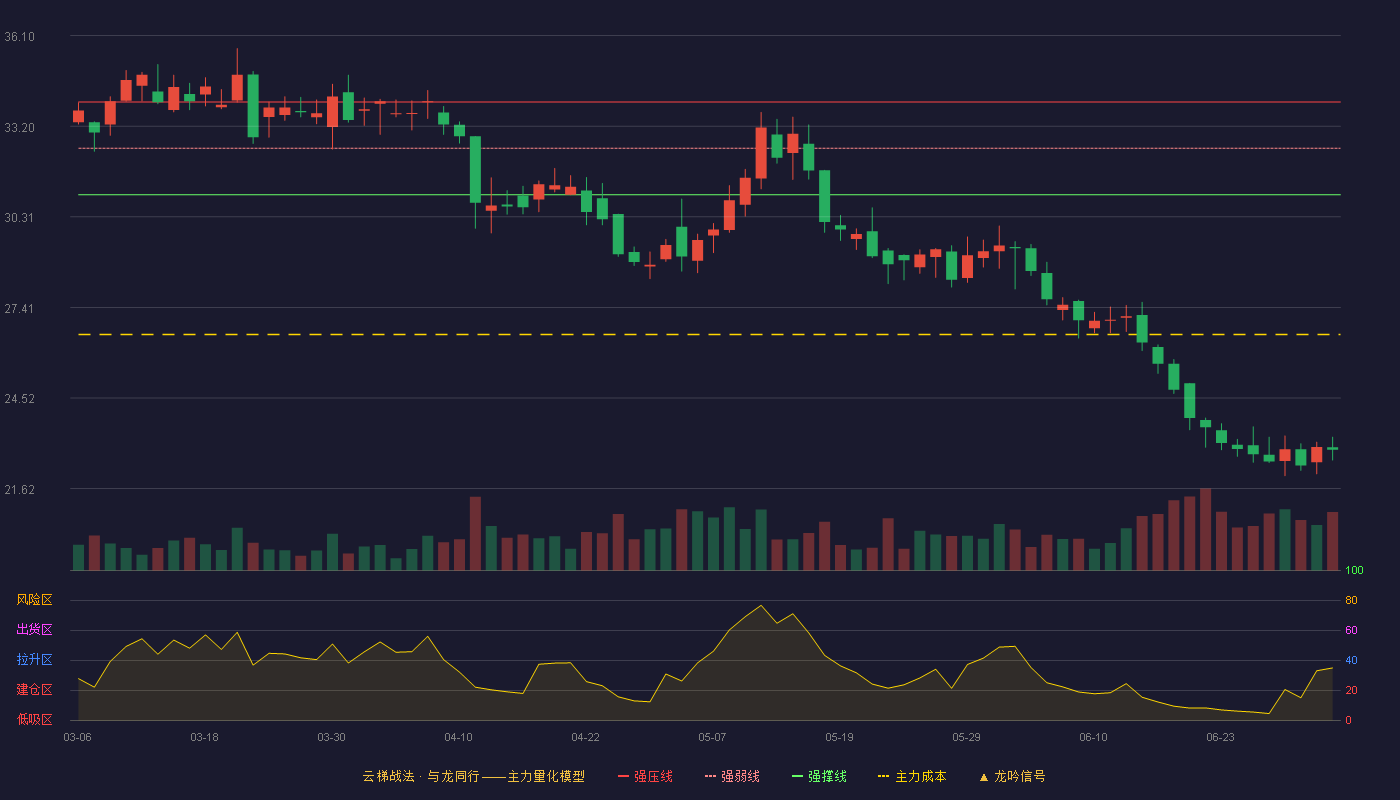The width and height of the screenshot is (1400, 800).
Task: Click the orange 80 indicator scale value
Action: (1351, 600)
